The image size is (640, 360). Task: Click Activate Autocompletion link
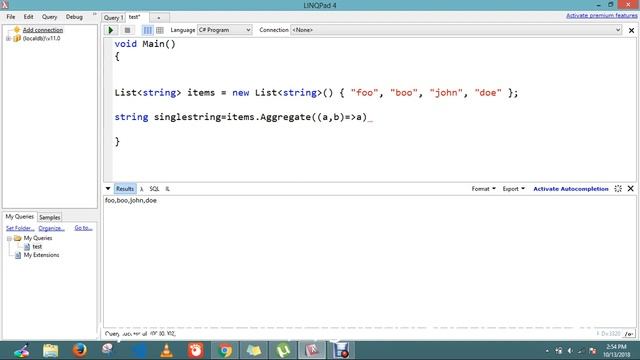point(571,189)
